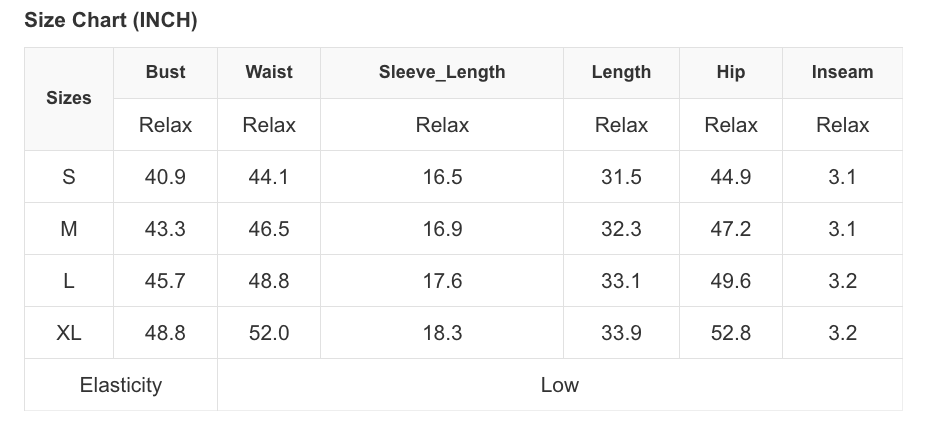Screen dimensions: 938x432
Task: Click the M size row label
Action: [69, 229]
